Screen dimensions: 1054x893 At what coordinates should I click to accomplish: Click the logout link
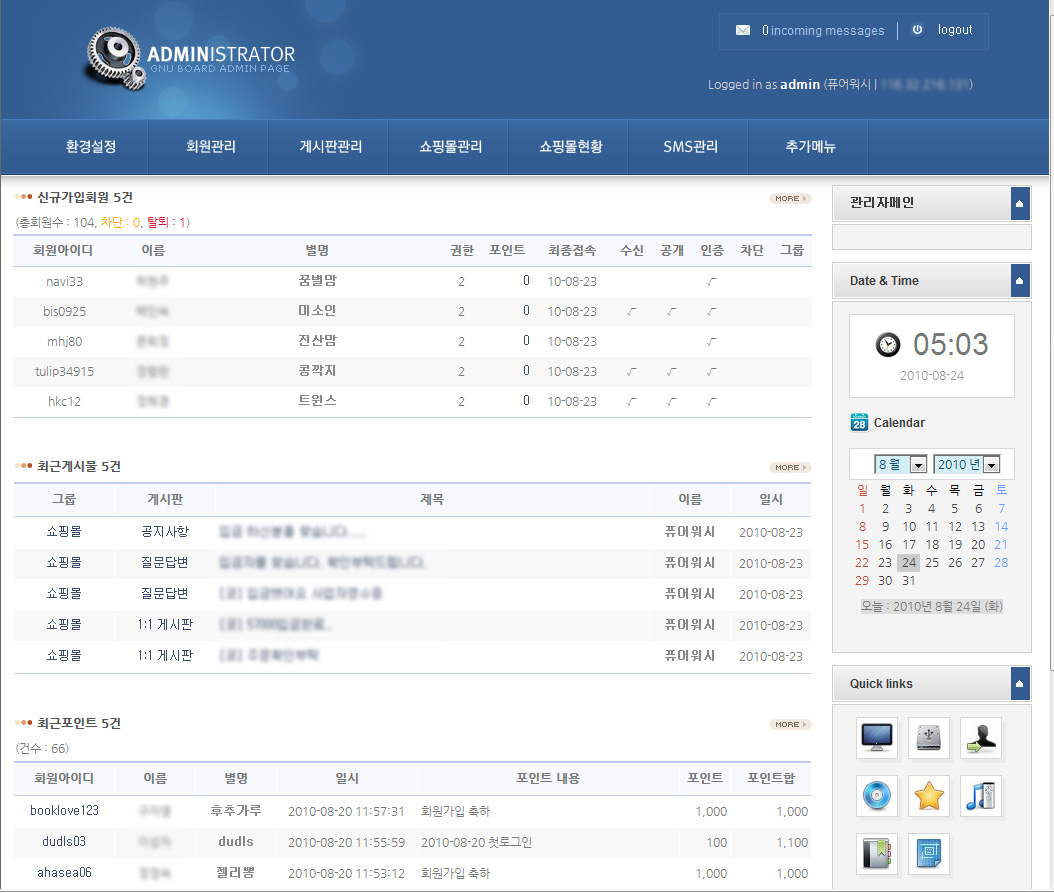(954, 30)
